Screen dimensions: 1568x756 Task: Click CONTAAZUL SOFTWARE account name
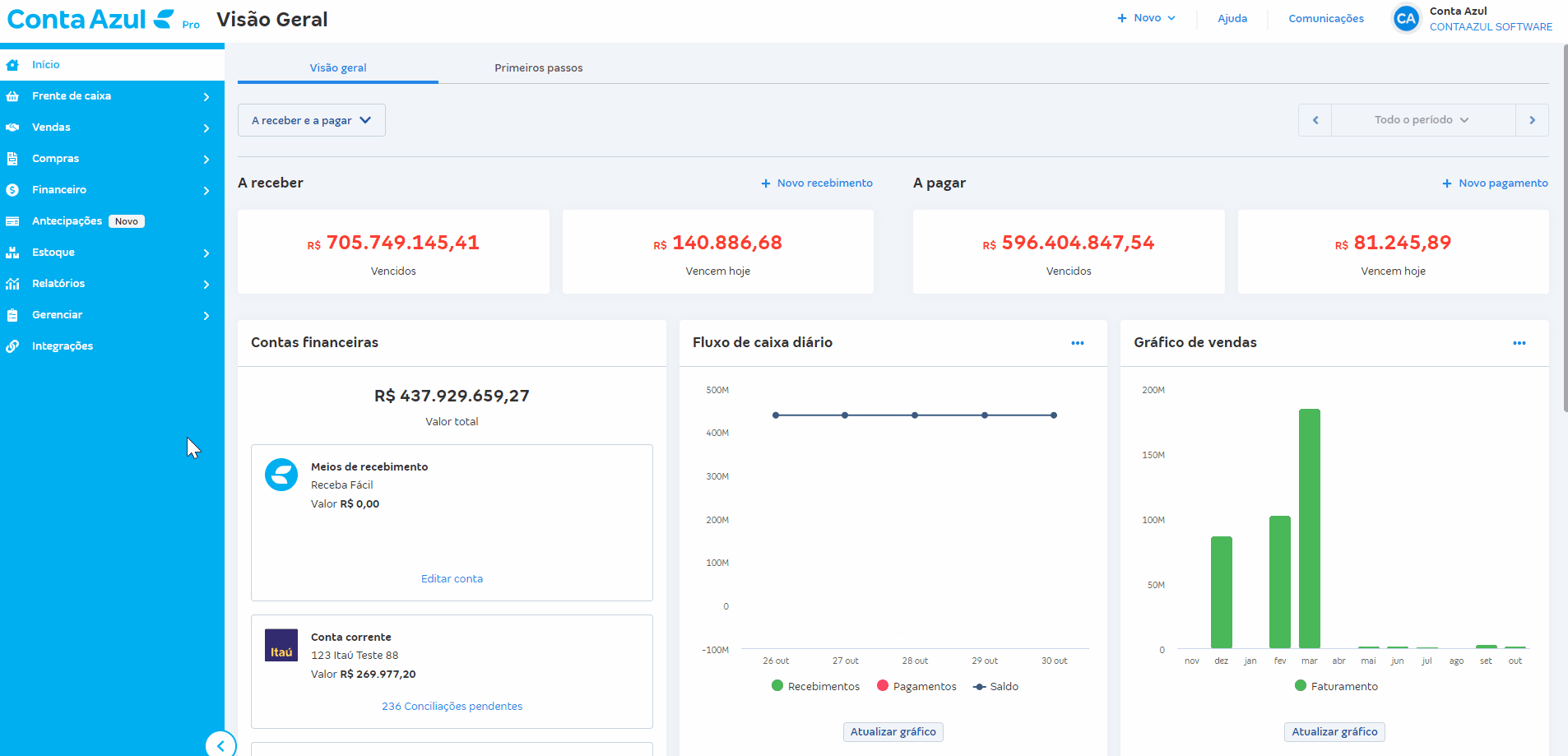click(1491, 27)
